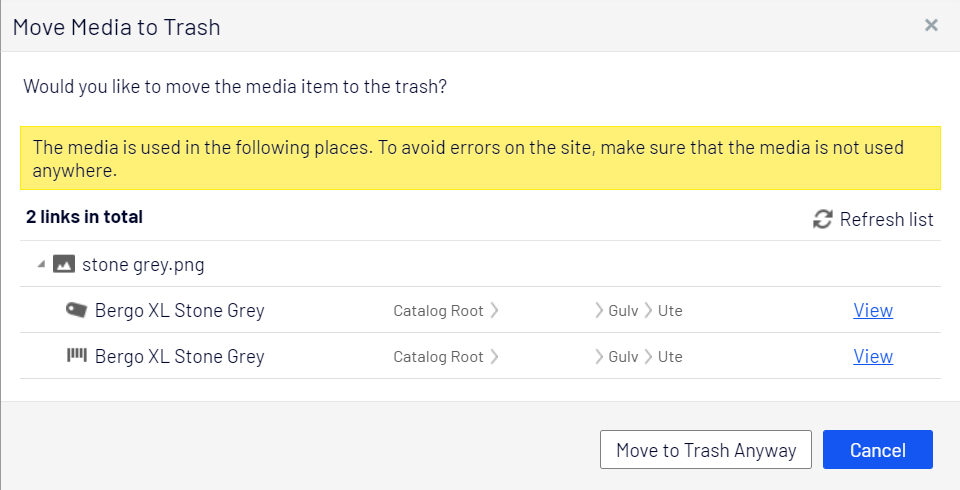Select the first Bergo XL Stone Grey product row
The image size is (960, 490).
(x=481, y=310)
